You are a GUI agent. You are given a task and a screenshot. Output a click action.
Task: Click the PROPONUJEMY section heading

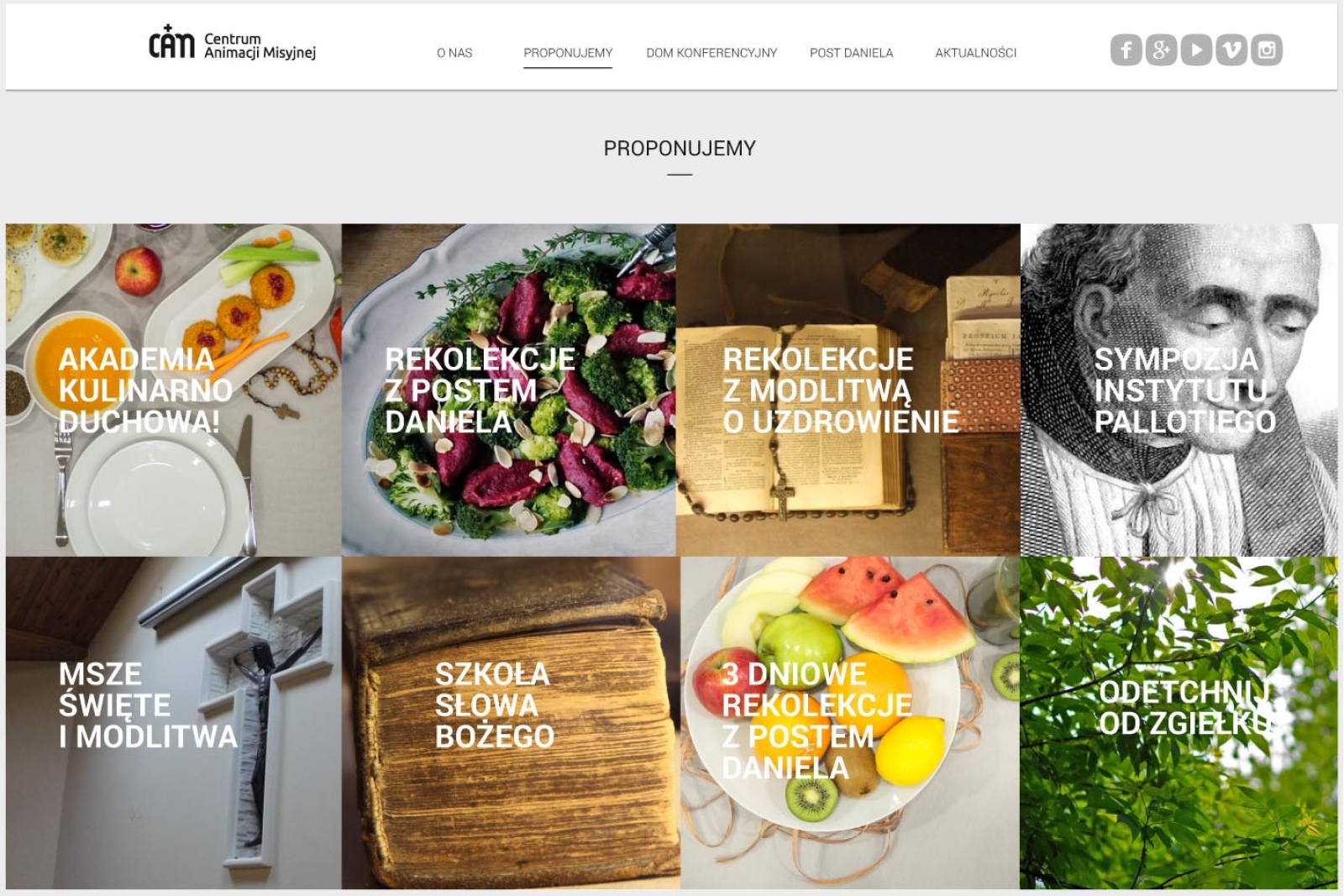point(680,149)
